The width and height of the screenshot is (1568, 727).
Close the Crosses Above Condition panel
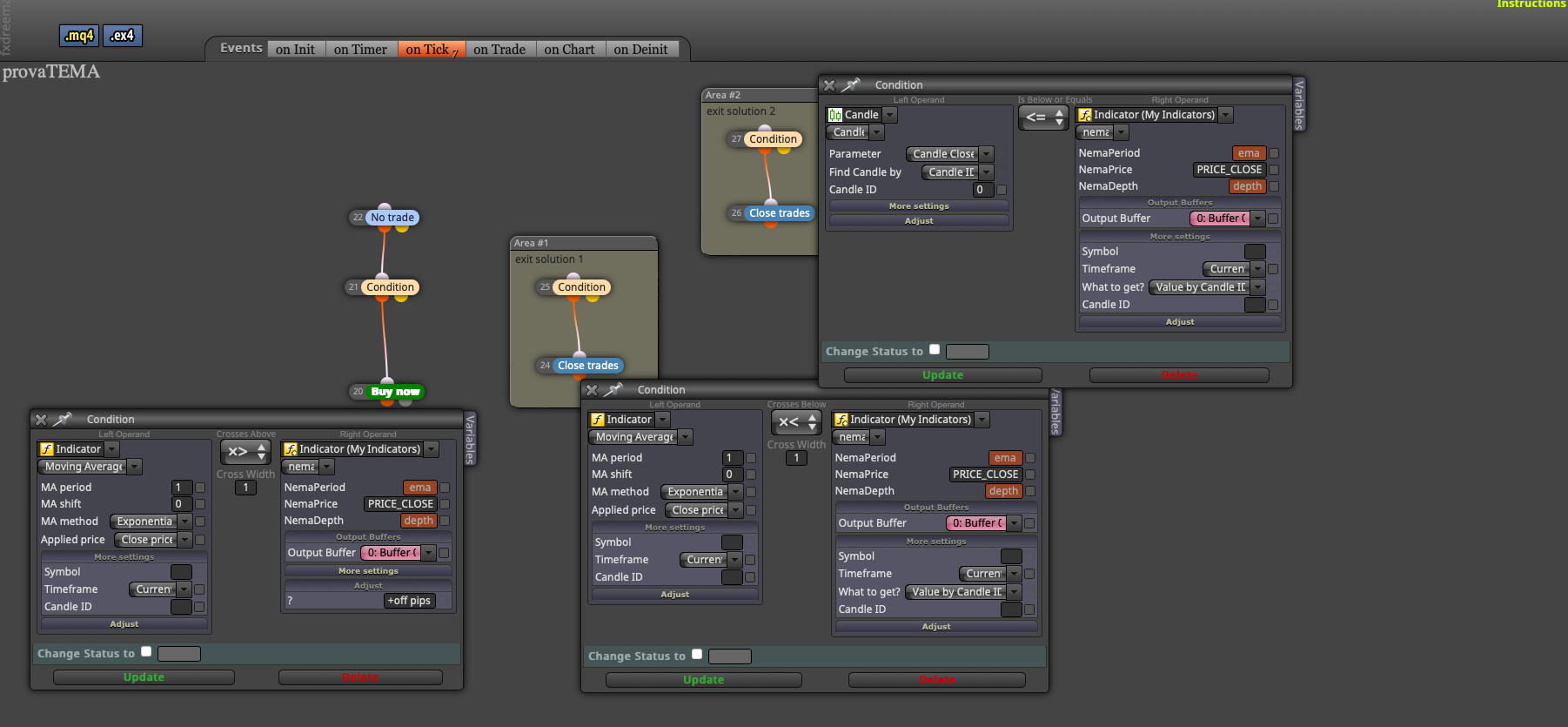[x=41, y=420]
